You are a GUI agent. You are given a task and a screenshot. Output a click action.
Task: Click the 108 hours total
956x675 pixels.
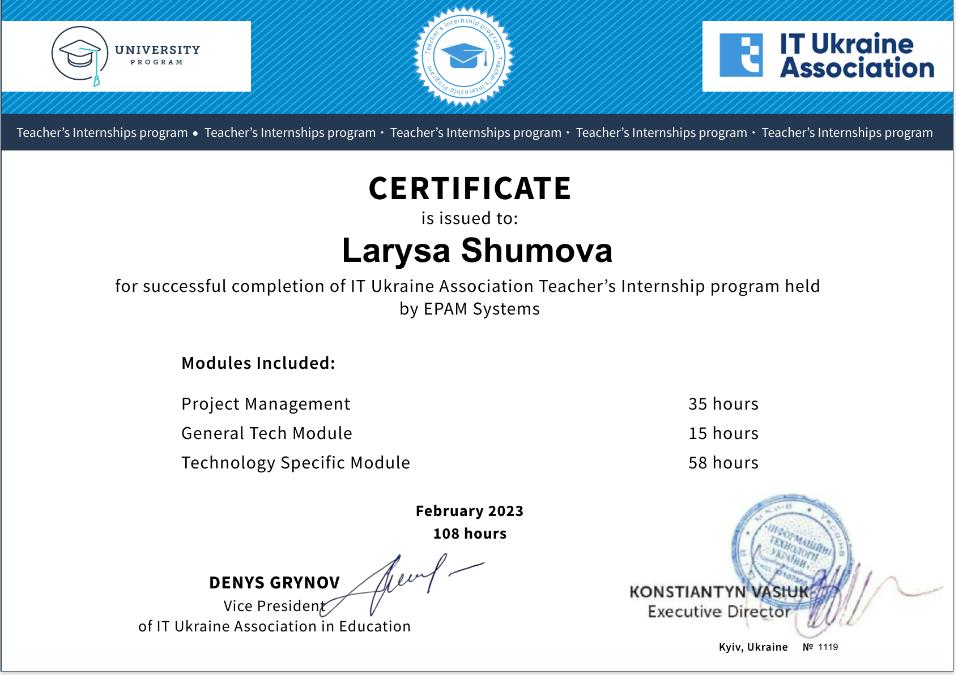click(x=469, y=534)
